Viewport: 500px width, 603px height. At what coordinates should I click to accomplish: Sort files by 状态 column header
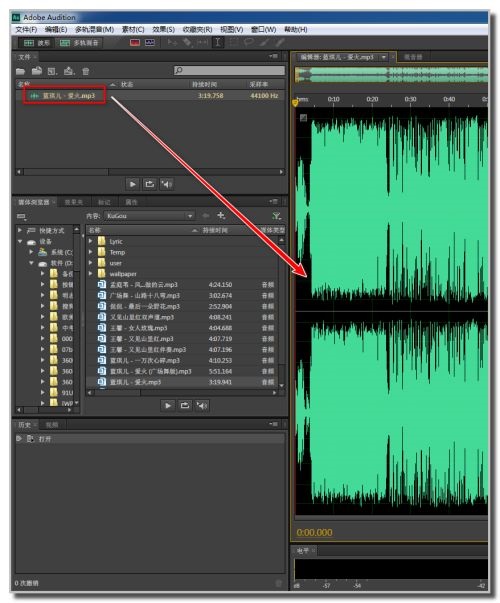[127, 84]
